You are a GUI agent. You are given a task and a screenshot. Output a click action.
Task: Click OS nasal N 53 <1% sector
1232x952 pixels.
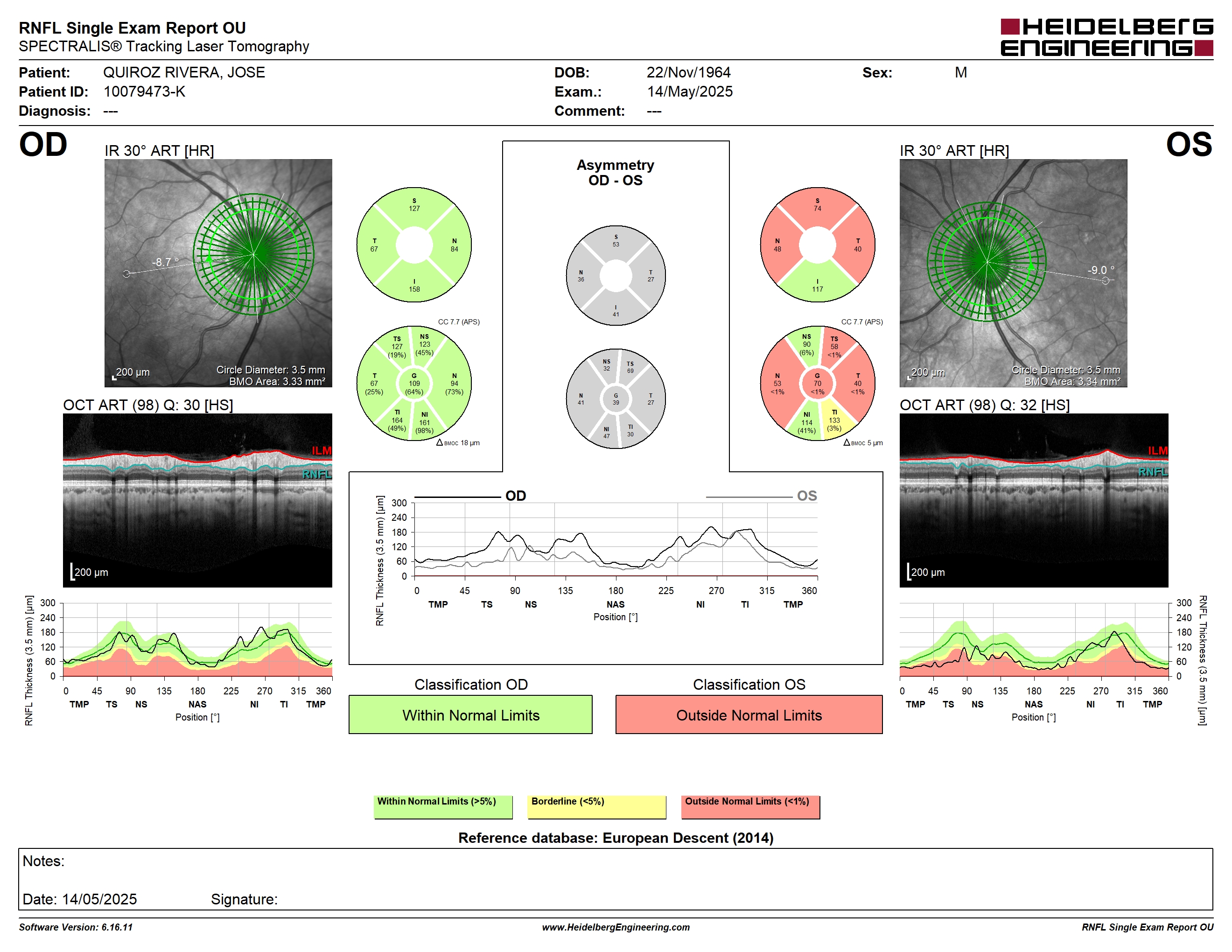(x=777, y=384)
